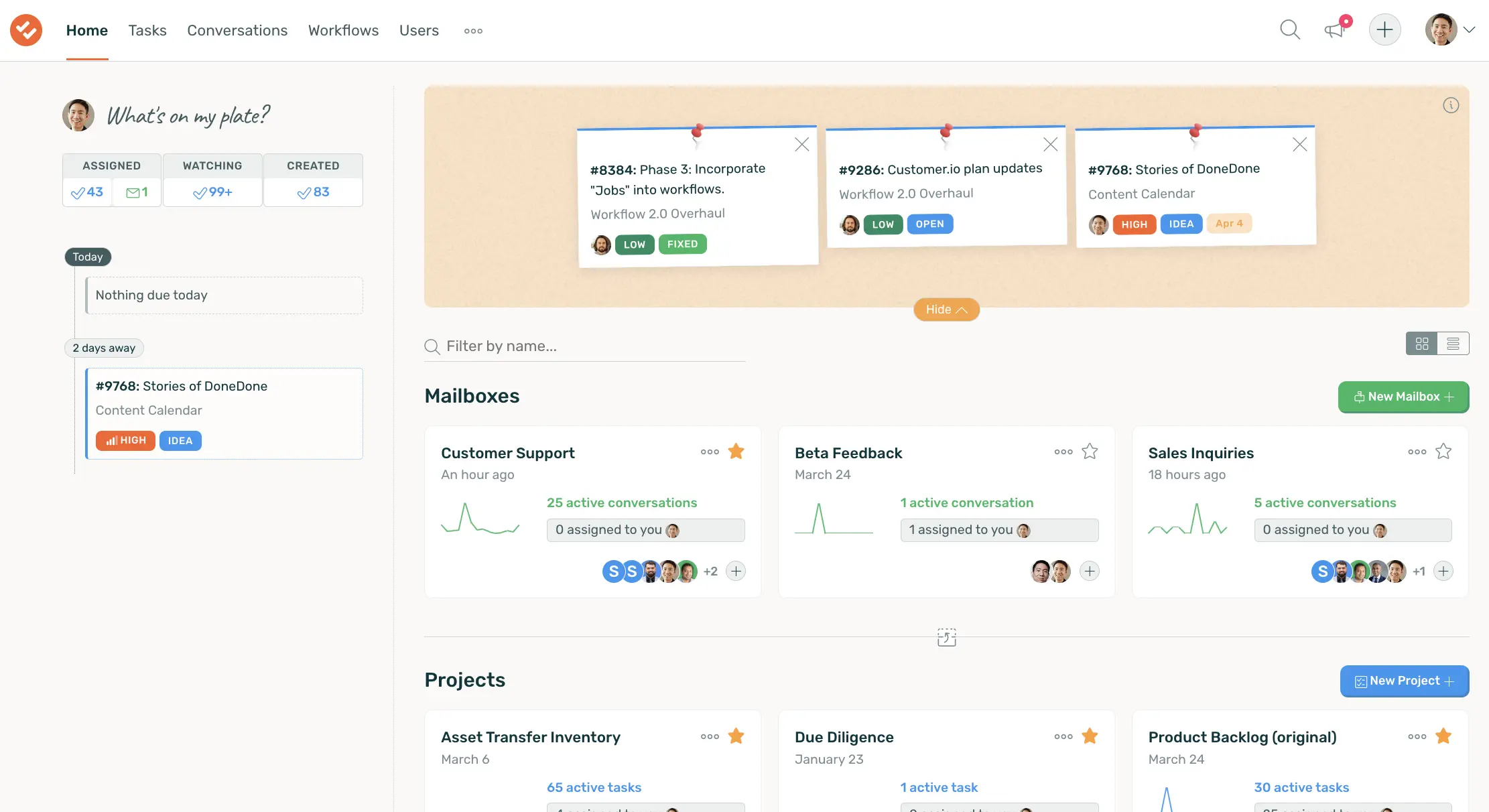Click the plus create button in header
1489x812 pixels.
point(1384,30)
